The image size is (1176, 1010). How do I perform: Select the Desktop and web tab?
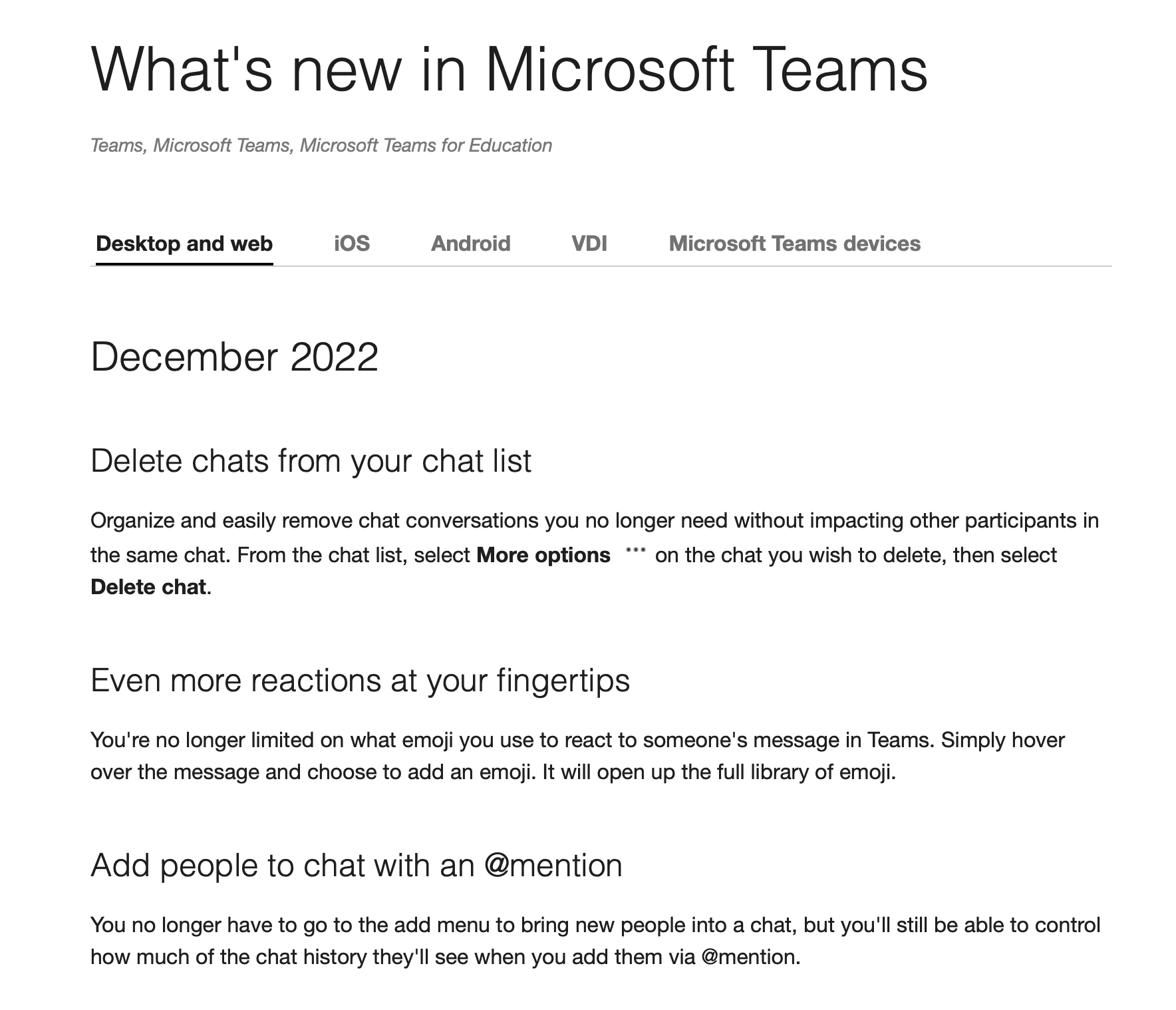pyautogui.click(x=184, y=244)
